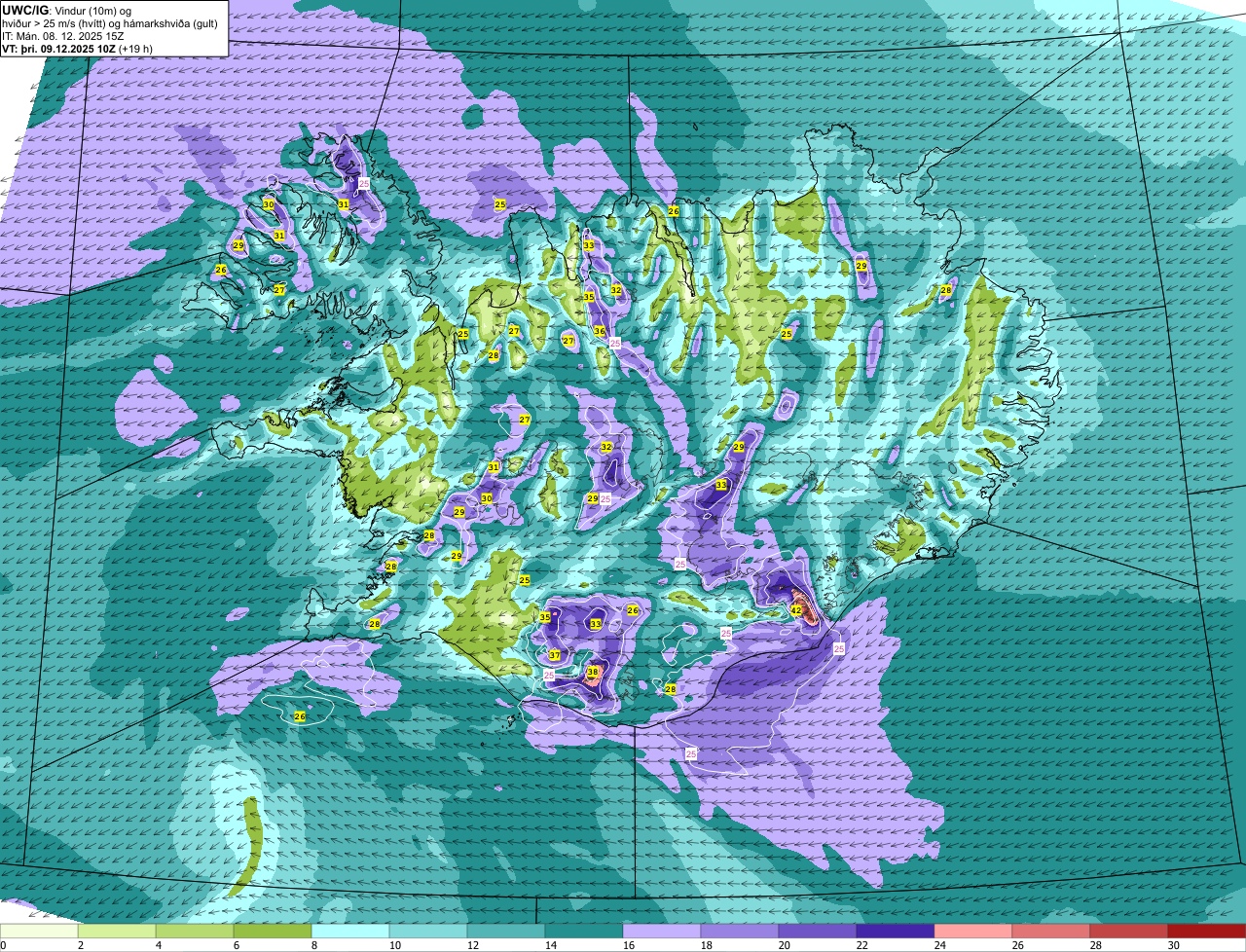The image size is (1246, 952).
Task: Click the legend scale tick label '22'
Action: click(861, 945)
